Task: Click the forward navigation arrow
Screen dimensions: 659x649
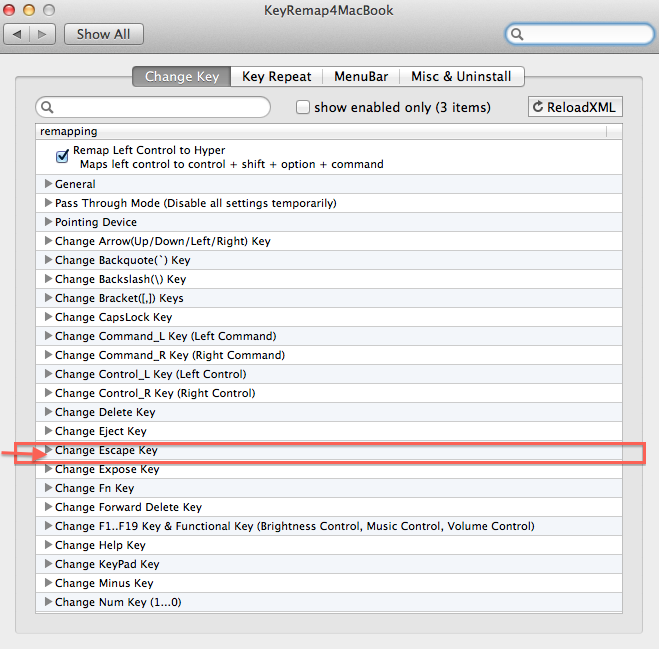Action: point(43,34)
